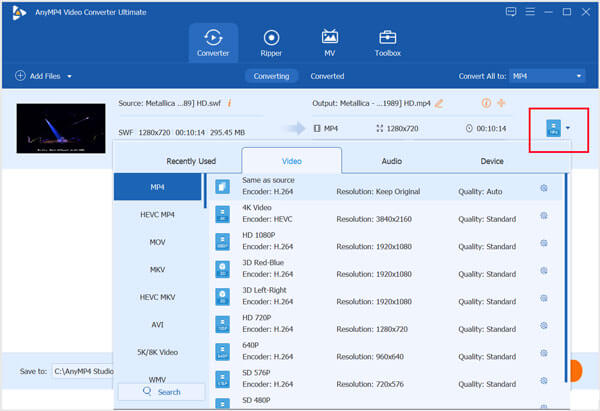Switch to the Converting tab
The height and width of the screenshot is (411, 600).
point(271,76)
